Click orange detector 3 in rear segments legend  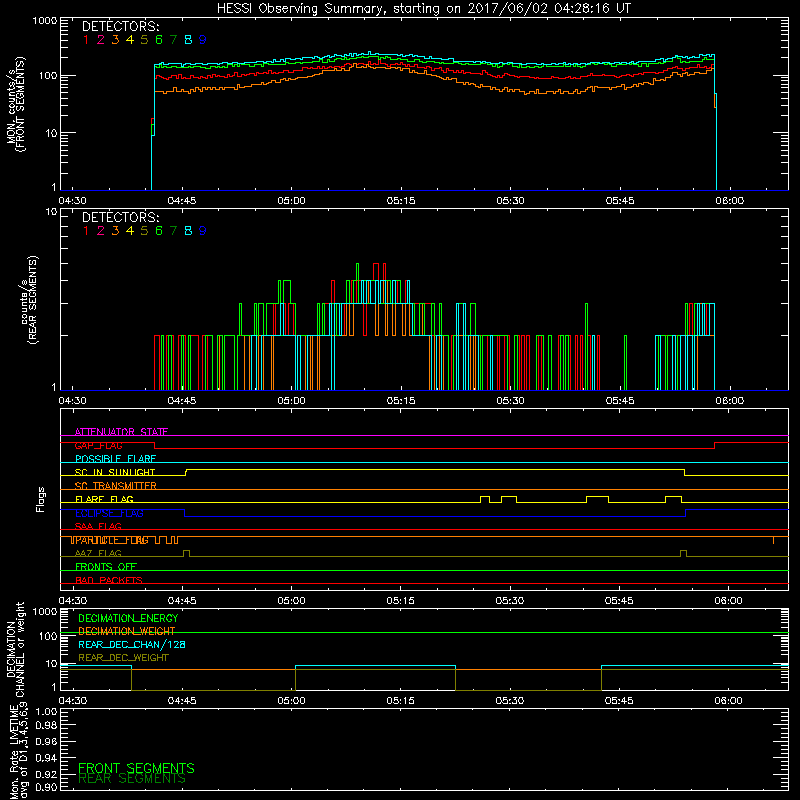(115, 231)
